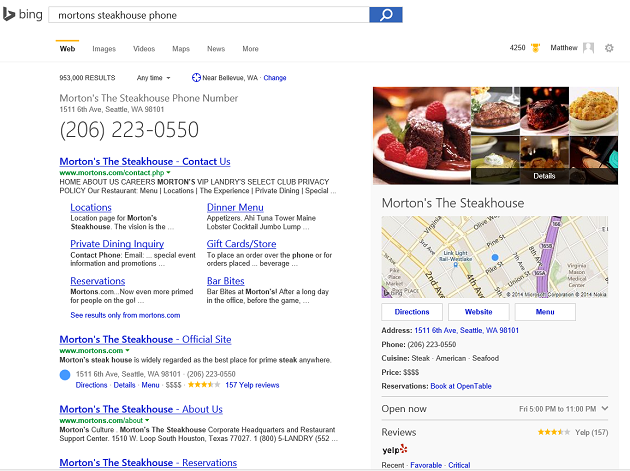Open the Bing logo home link
The width and height of the screenshot is (630, 471).
pyautogui.click(x=22, y=14)
